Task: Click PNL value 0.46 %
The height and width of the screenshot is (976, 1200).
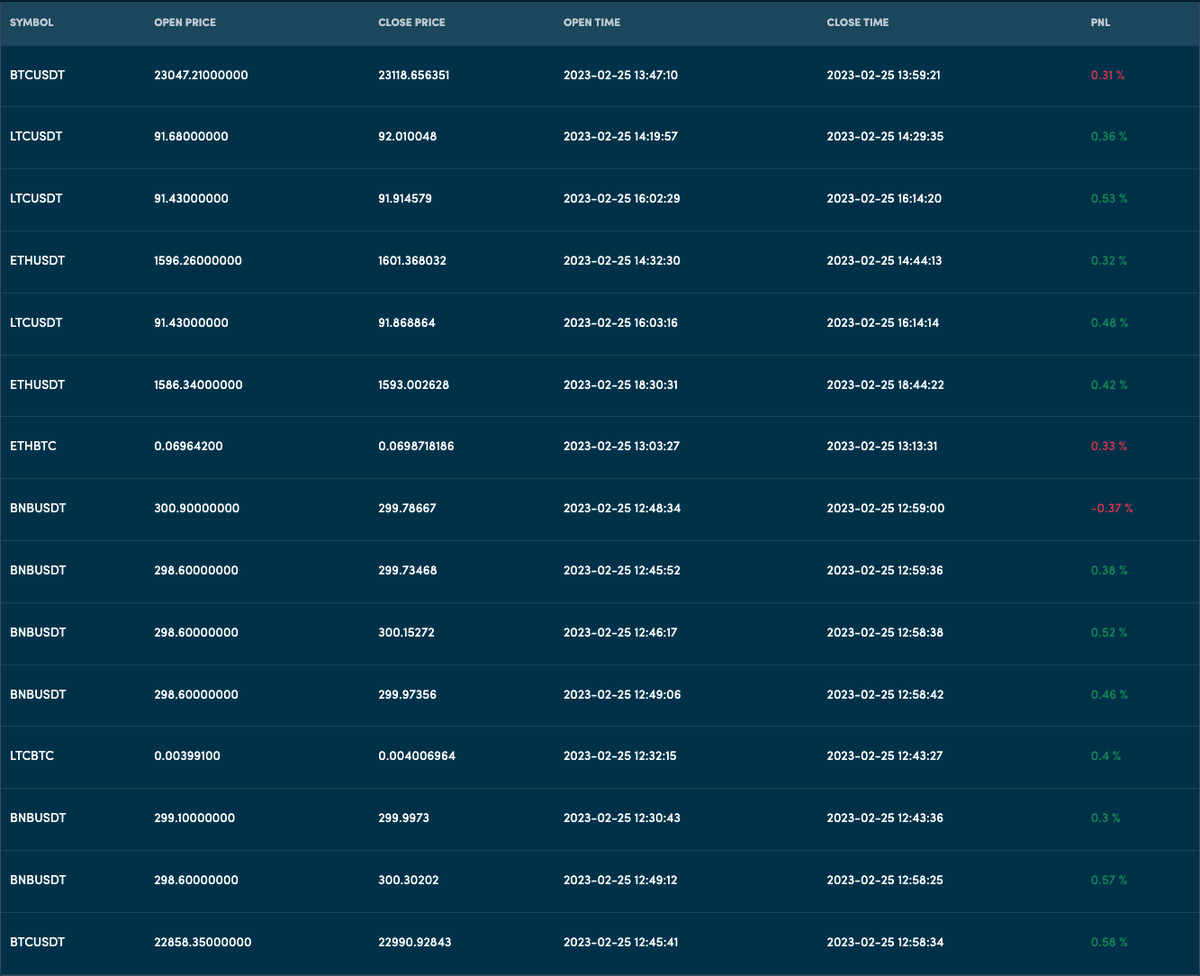Action: [1109, 694]
